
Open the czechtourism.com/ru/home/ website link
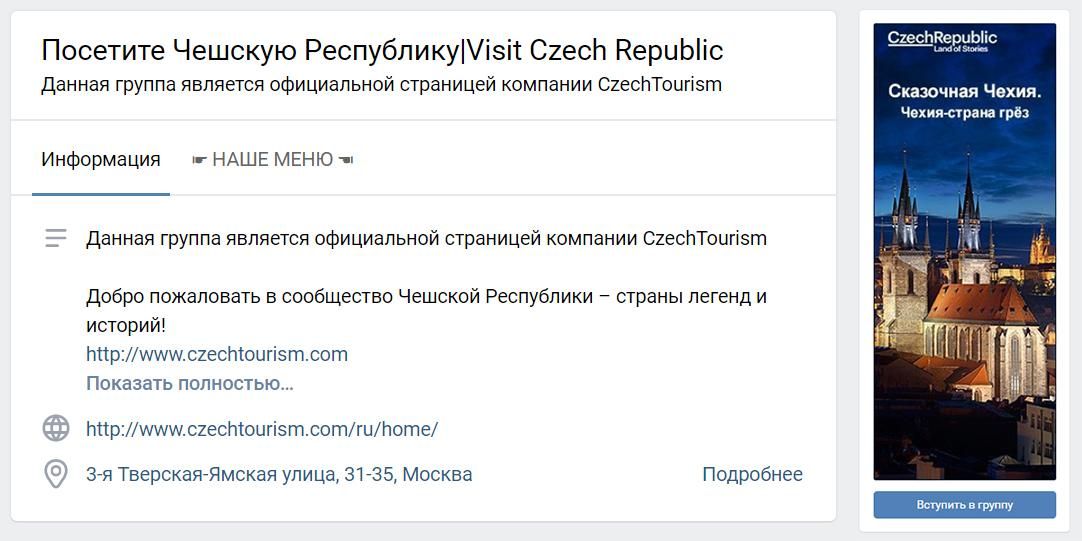click(262, 429)
